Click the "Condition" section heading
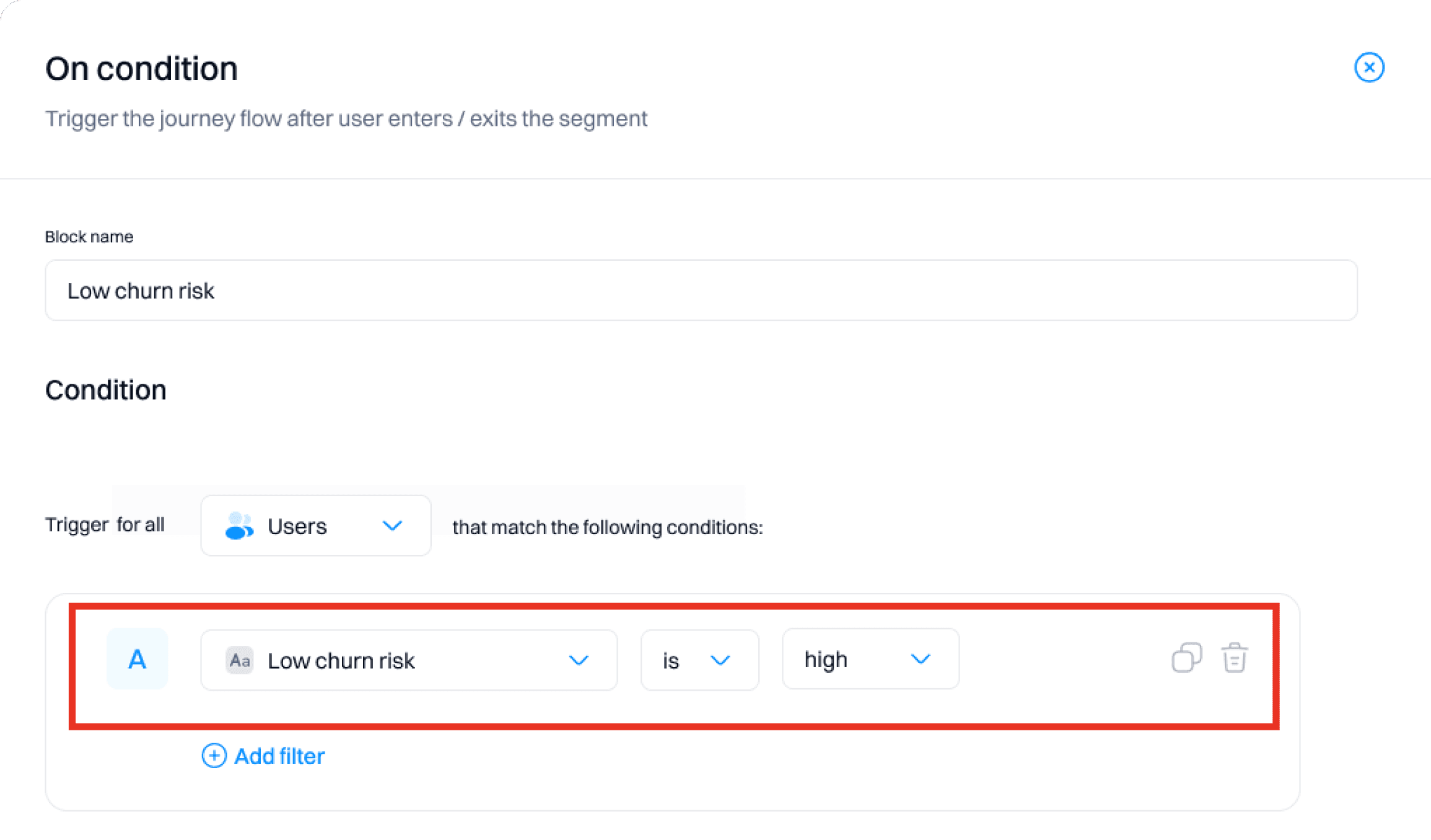The width and height of the screenshot is (1431, 840). click(x=106, y=390)
